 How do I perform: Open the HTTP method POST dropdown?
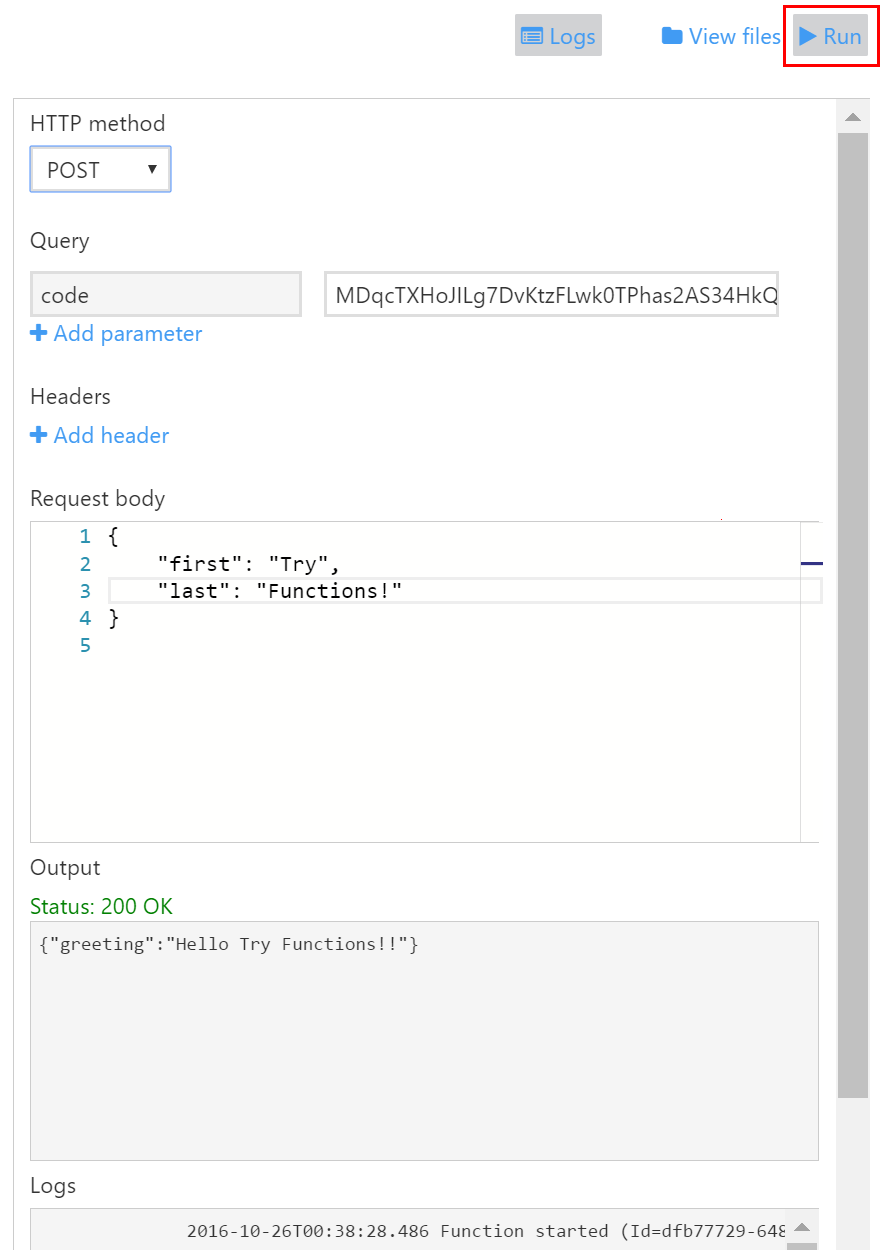[x=100, y=170]
